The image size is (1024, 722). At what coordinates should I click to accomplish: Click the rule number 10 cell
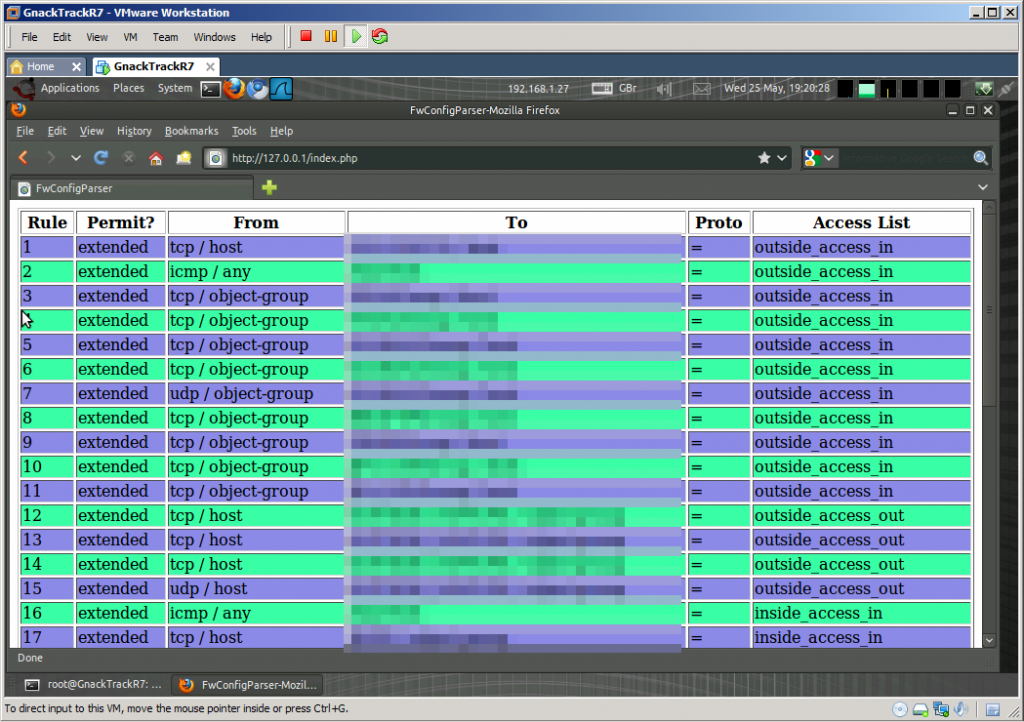(46, 467)
